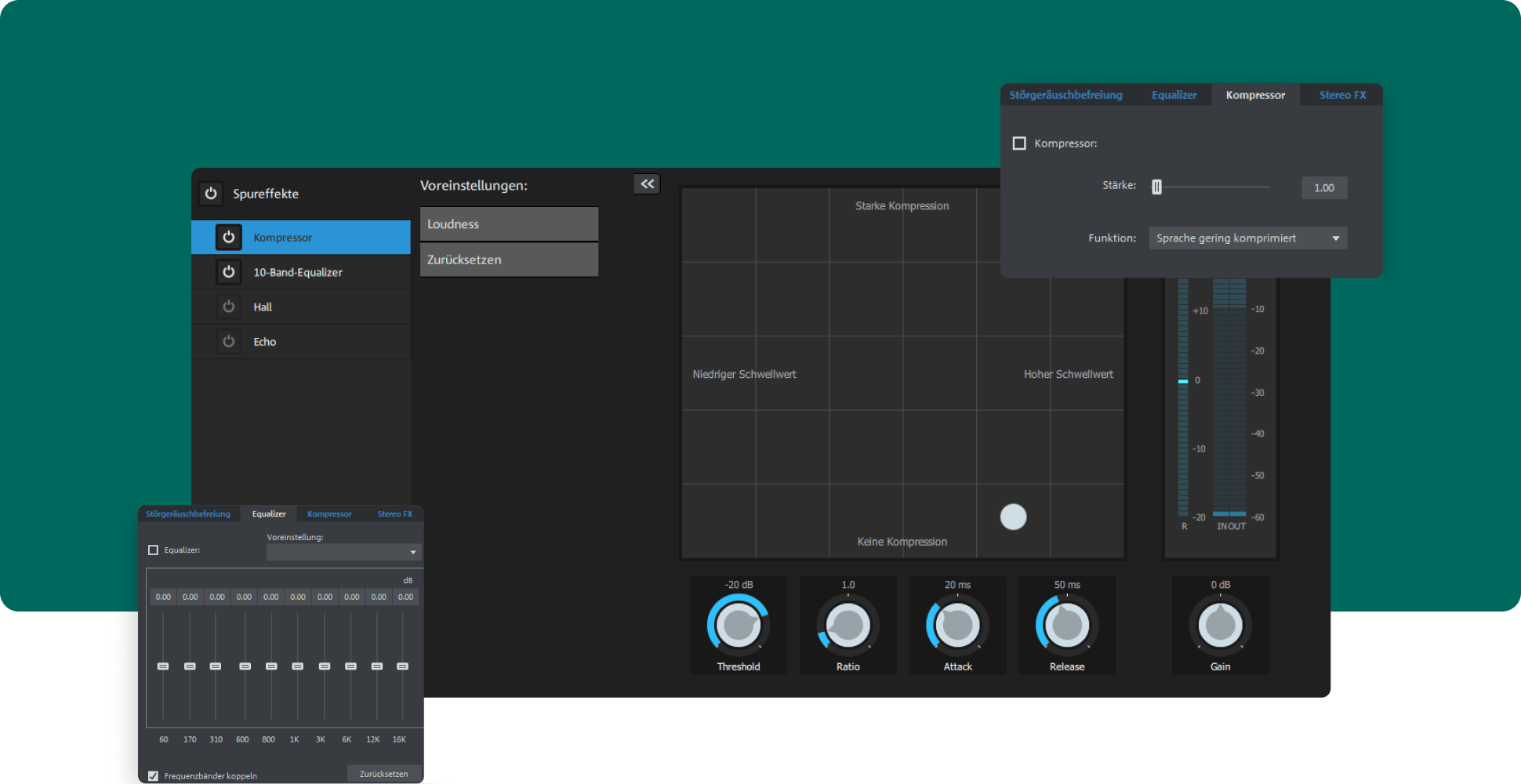This screenshot has width=1521, height=784.
Task: Click the Gain knob
Action: point(1220,626)
